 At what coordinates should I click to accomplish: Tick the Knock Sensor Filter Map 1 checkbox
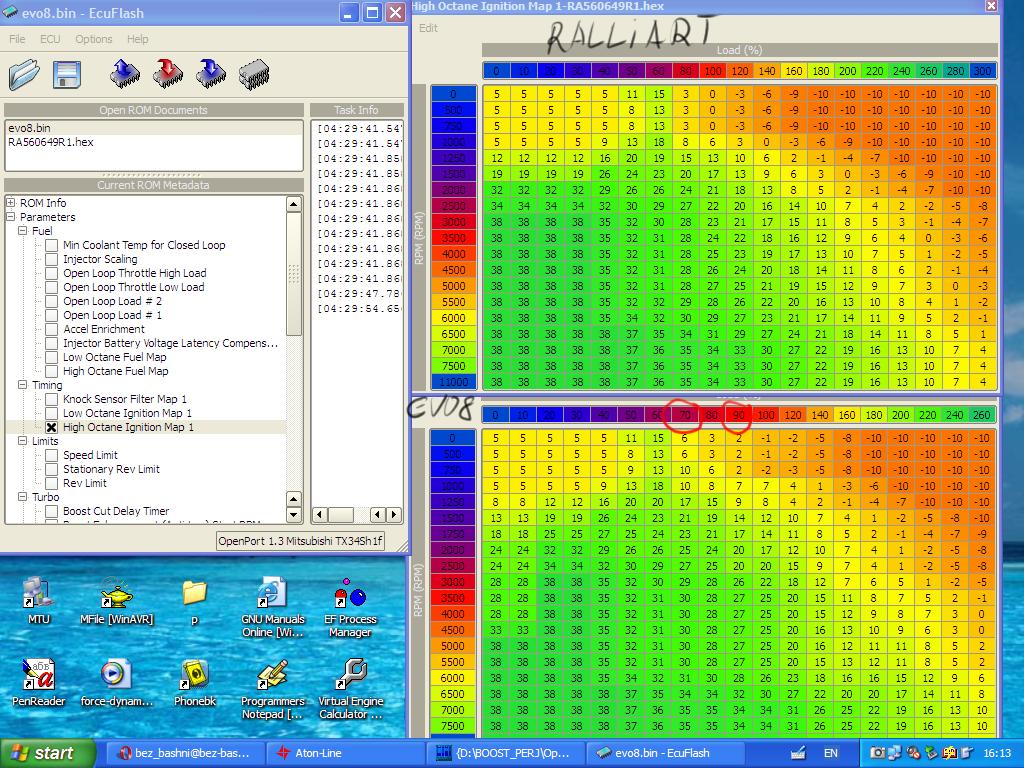(52, 399)
